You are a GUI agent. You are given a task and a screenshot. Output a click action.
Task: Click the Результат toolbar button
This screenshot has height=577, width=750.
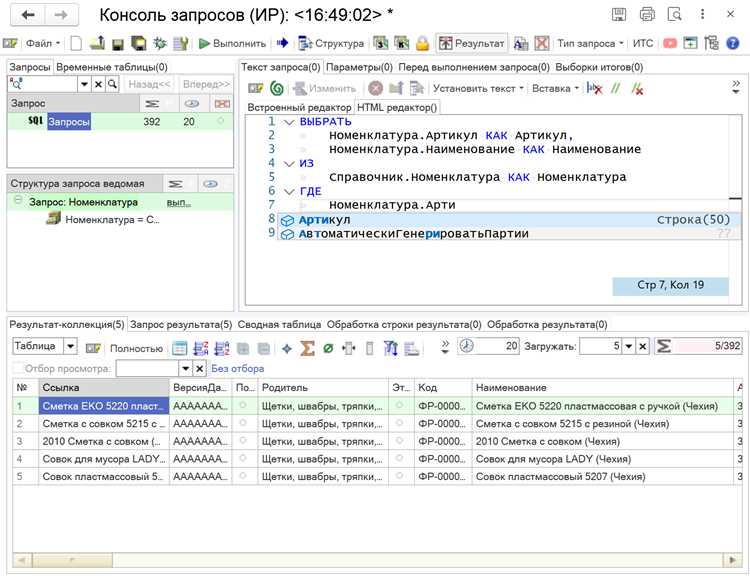coord(472,44)
